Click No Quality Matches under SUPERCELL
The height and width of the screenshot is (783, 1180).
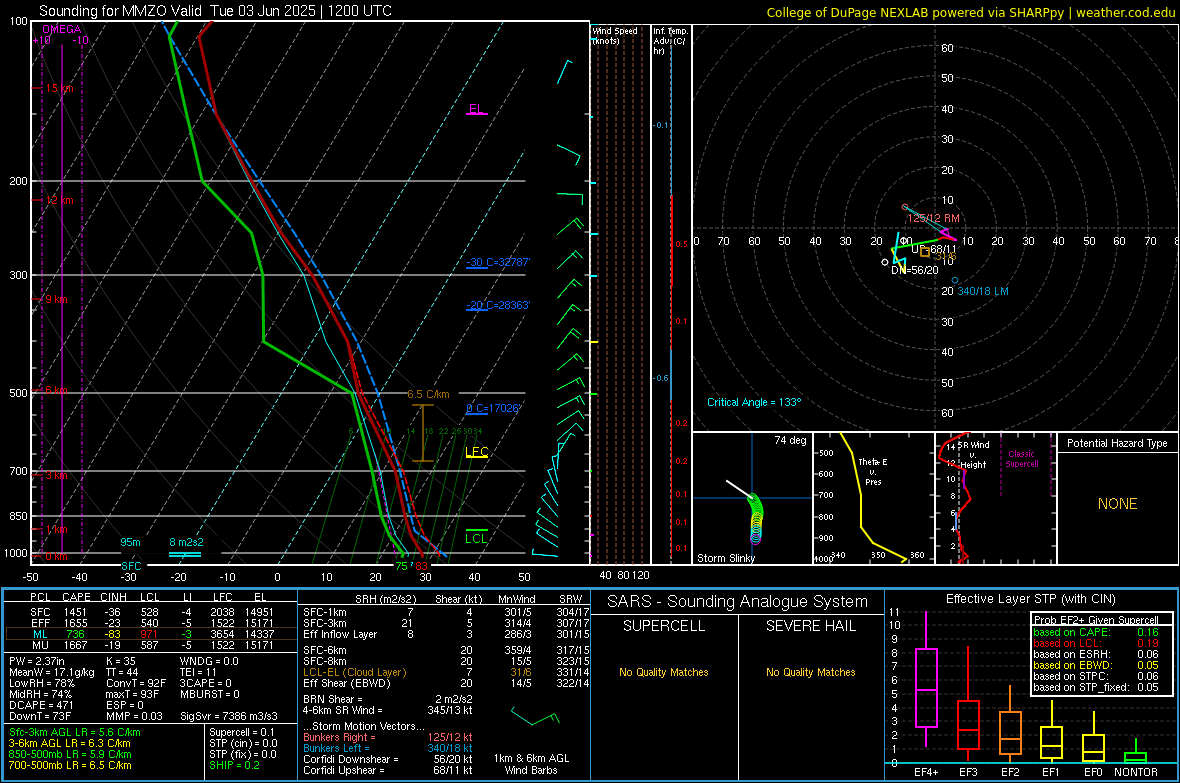[x=664, y=672]
